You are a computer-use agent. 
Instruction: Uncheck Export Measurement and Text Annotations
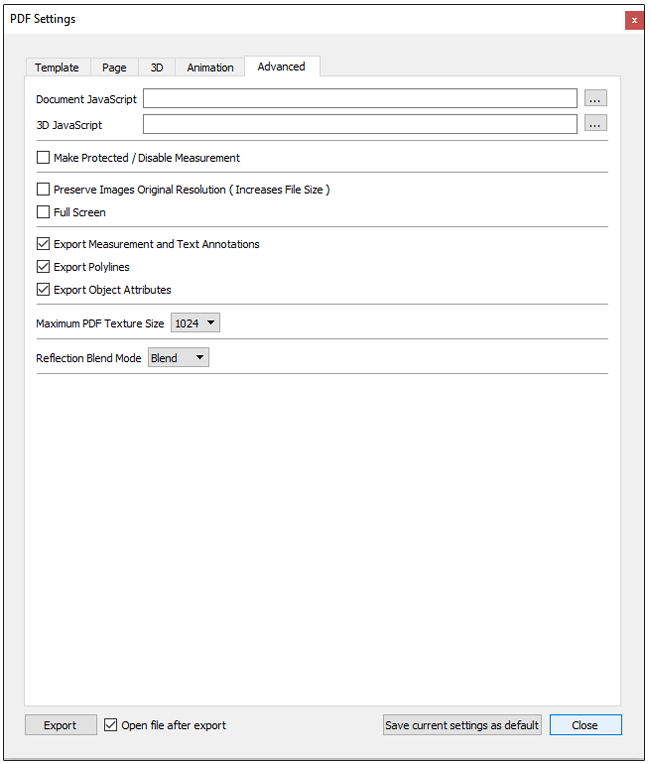coord(43,244)
